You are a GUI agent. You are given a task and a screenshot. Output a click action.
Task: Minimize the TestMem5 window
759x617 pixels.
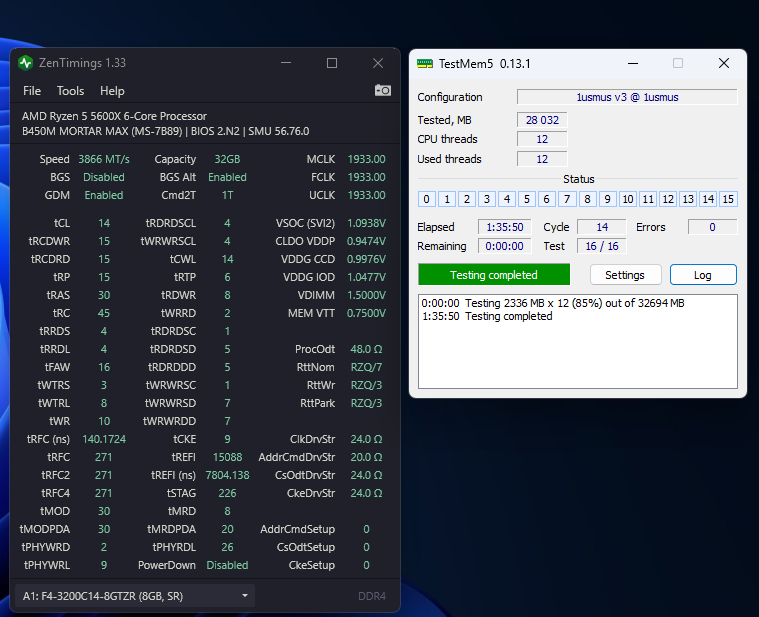tap(633, 63)
